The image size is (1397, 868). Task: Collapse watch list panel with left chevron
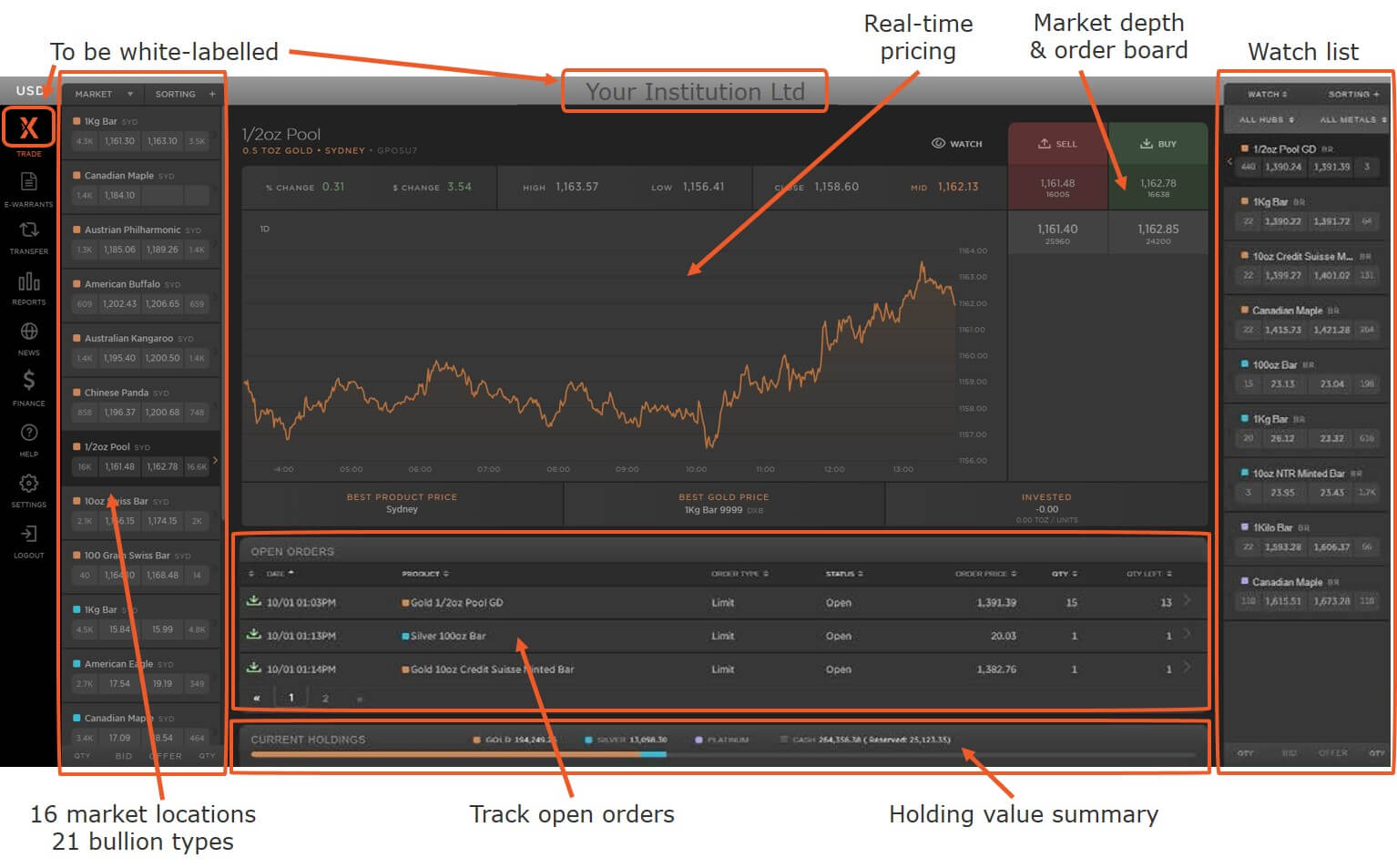[x=1229, y=162]
